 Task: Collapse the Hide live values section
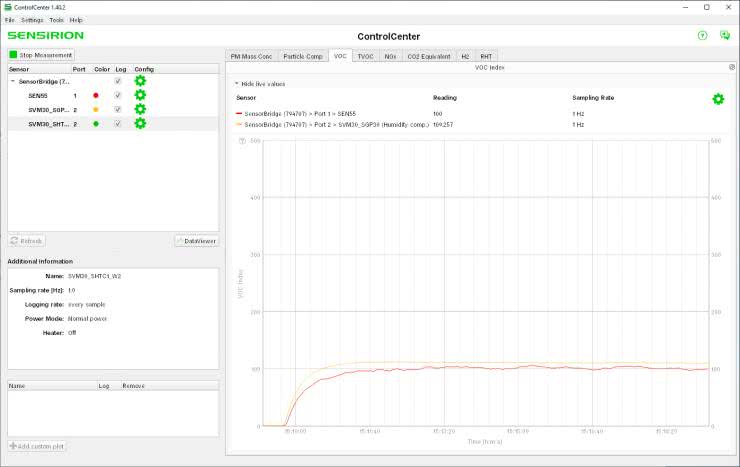coord(237,84)
